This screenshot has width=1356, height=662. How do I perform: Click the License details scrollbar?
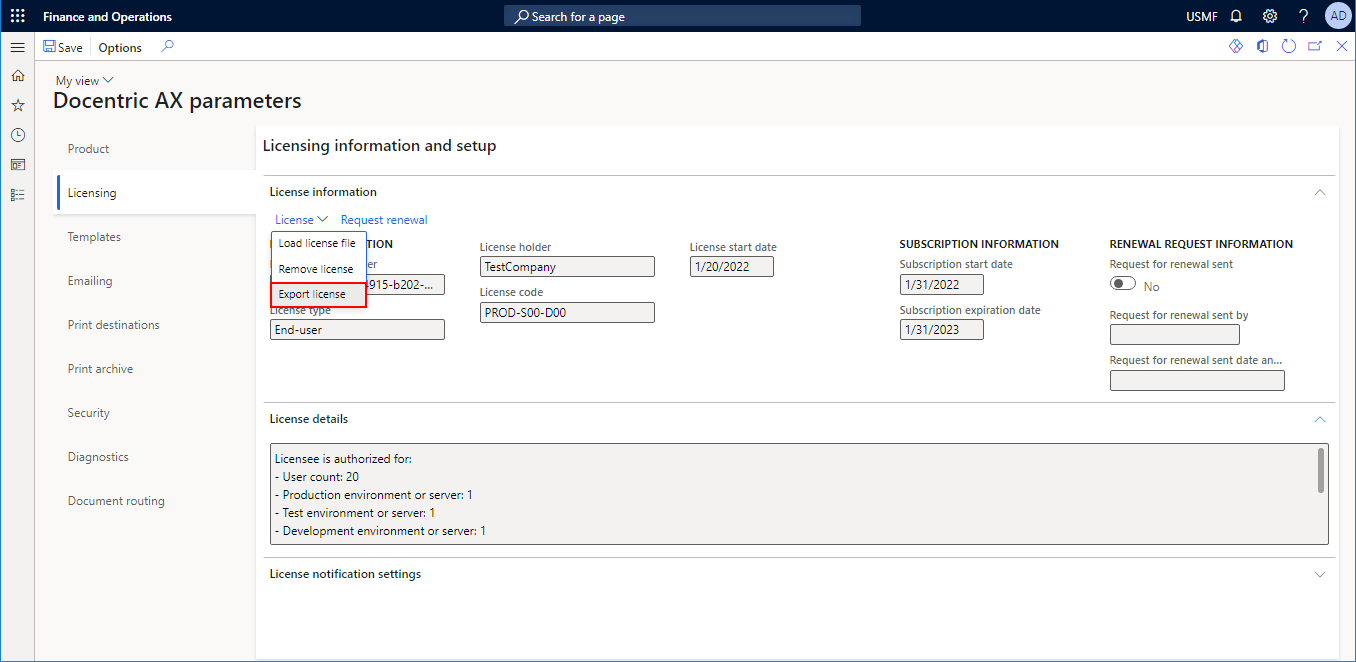(1321, 470)
